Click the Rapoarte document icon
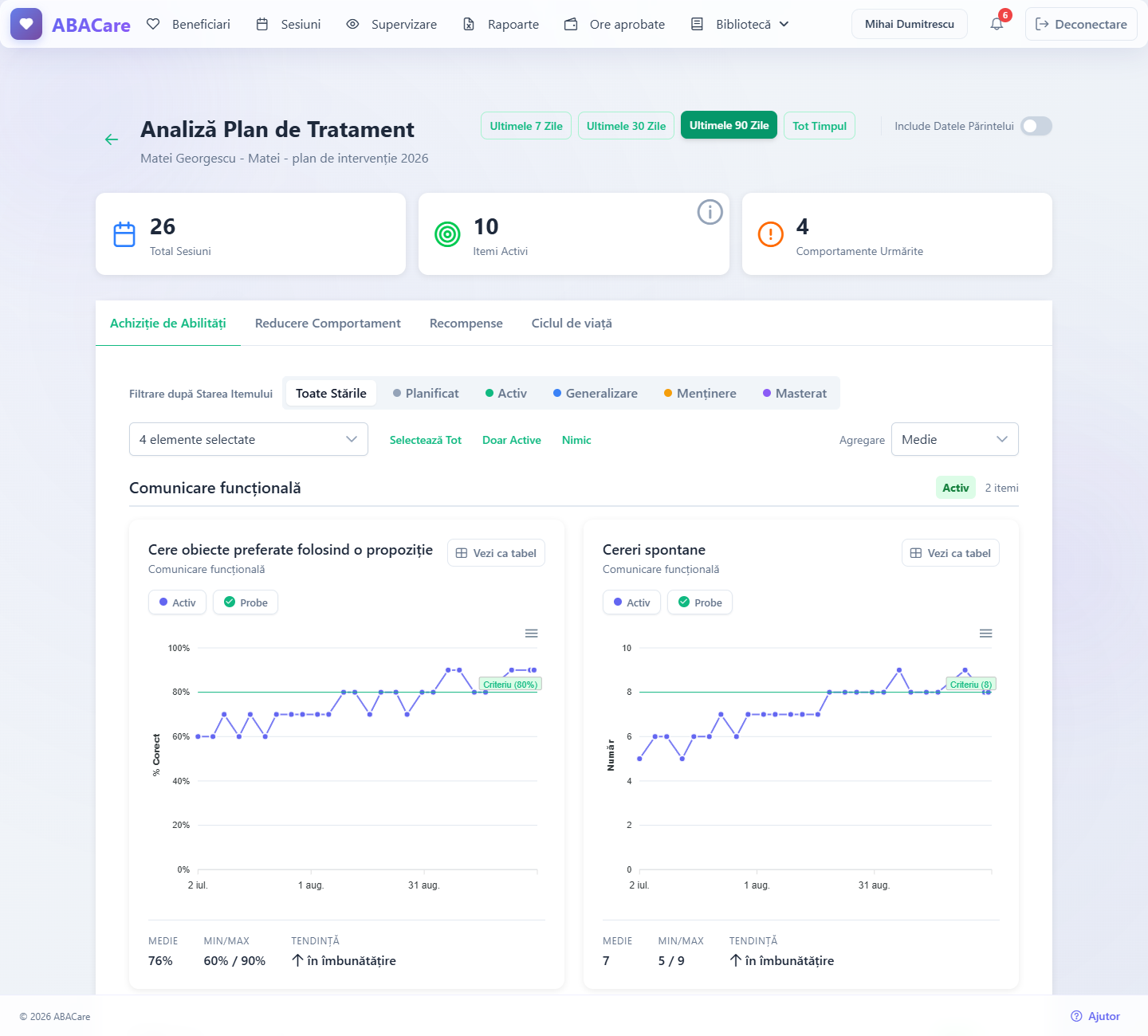Image resolution: width=1148 pixels, height=1036 pixels. pos(469,24)
